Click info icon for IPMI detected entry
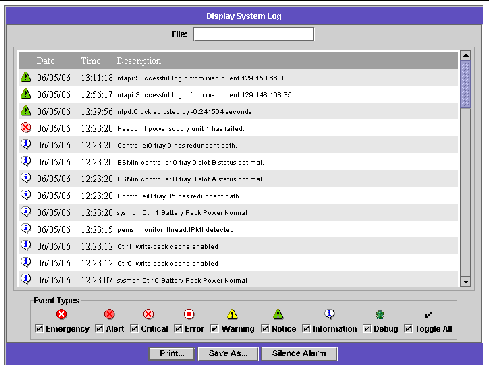This screenshot has width=489, height=370. click(x=26, y=229)
